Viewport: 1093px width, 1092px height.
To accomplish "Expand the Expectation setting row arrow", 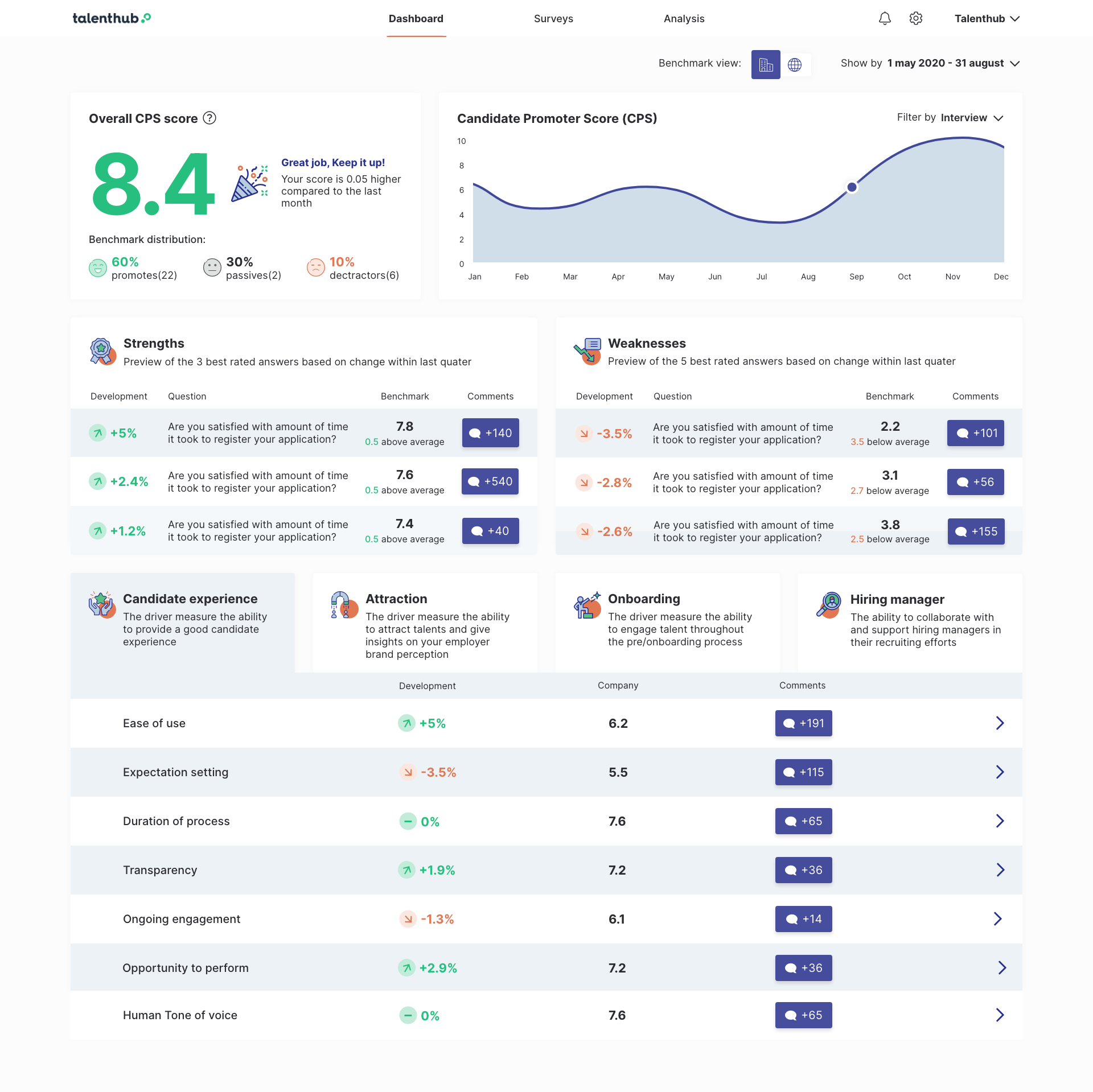I will pos(1000,772).
